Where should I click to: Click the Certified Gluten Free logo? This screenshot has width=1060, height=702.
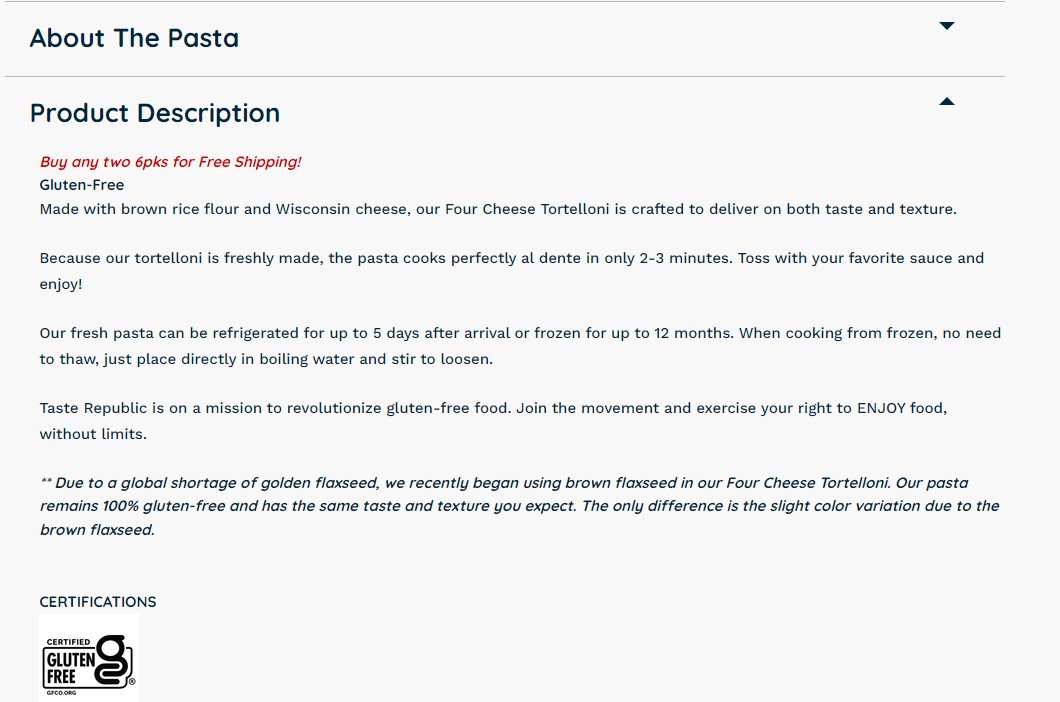(x=89, y=659)
